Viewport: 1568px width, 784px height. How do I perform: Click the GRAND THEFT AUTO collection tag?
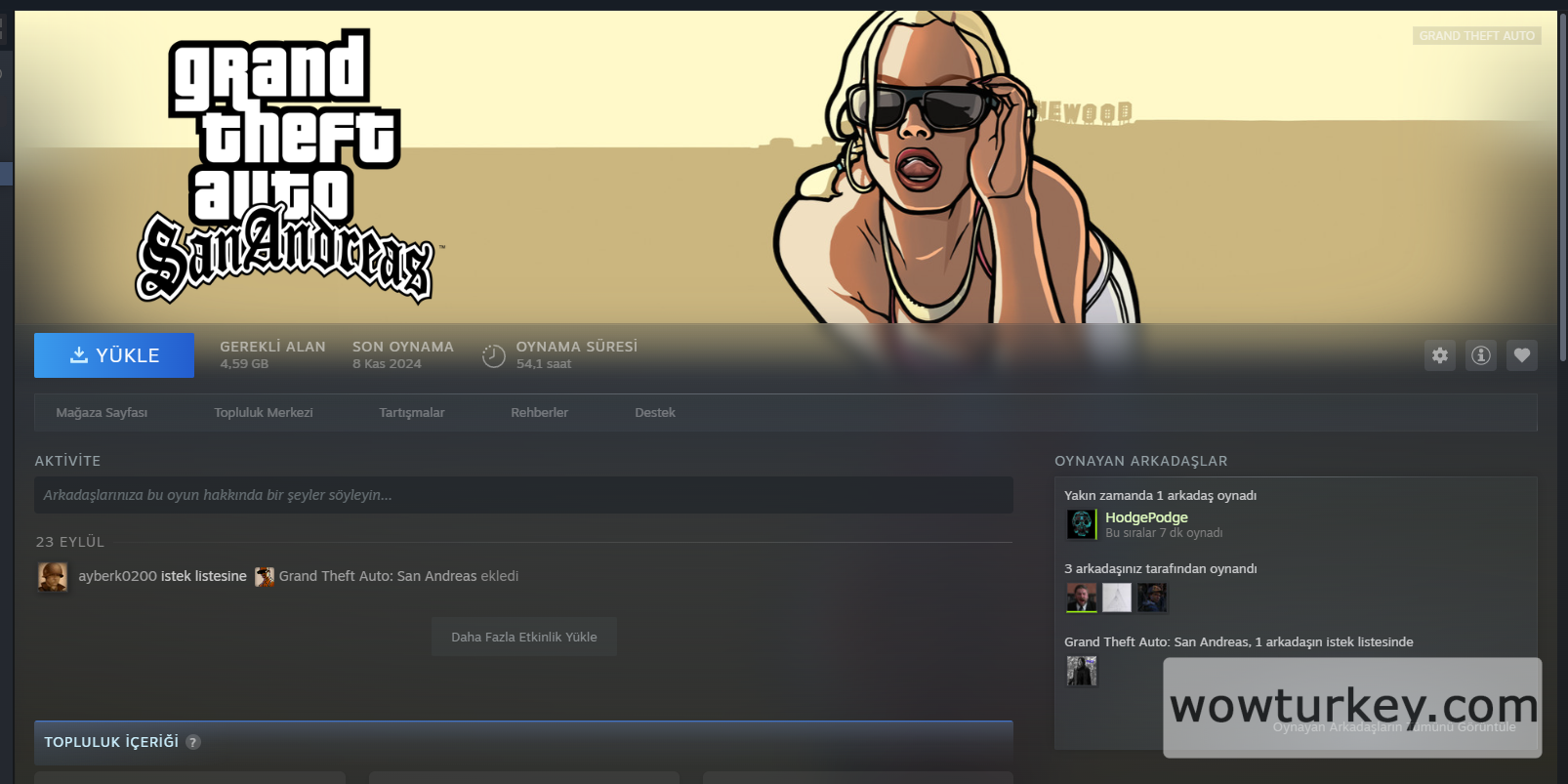click(1476, 36)
